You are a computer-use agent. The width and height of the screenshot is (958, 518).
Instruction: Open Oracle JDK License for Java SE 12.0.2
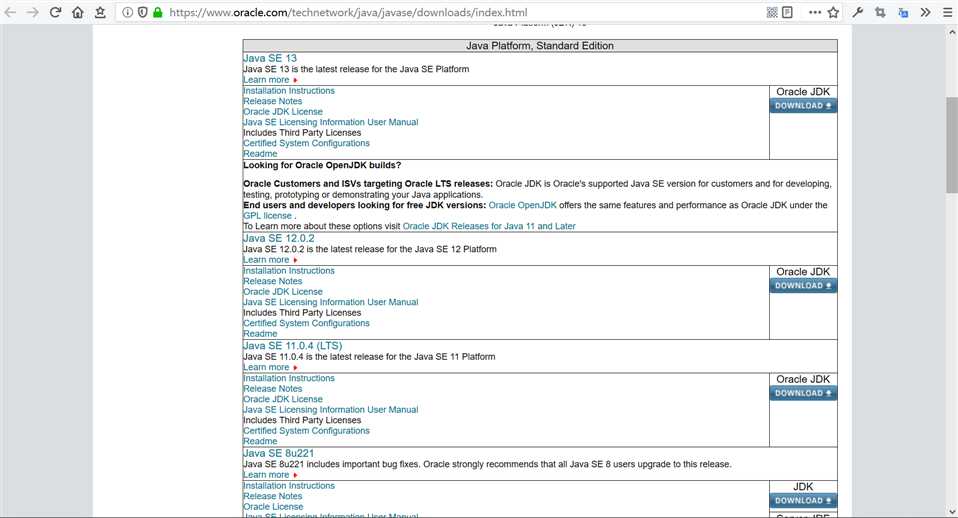click(283, 291)
